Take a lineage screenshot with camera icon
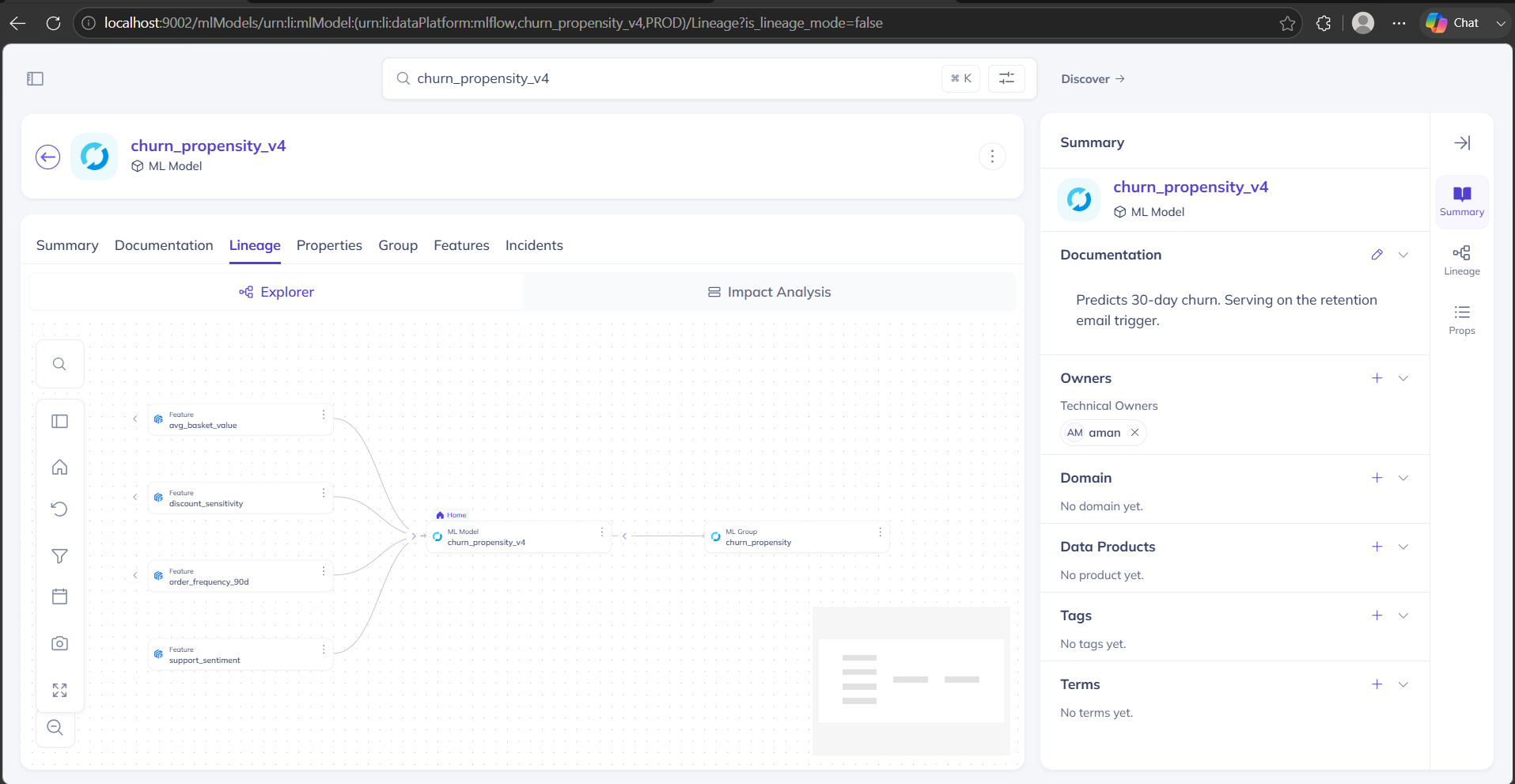1515x784 pixels. [59, 643]
